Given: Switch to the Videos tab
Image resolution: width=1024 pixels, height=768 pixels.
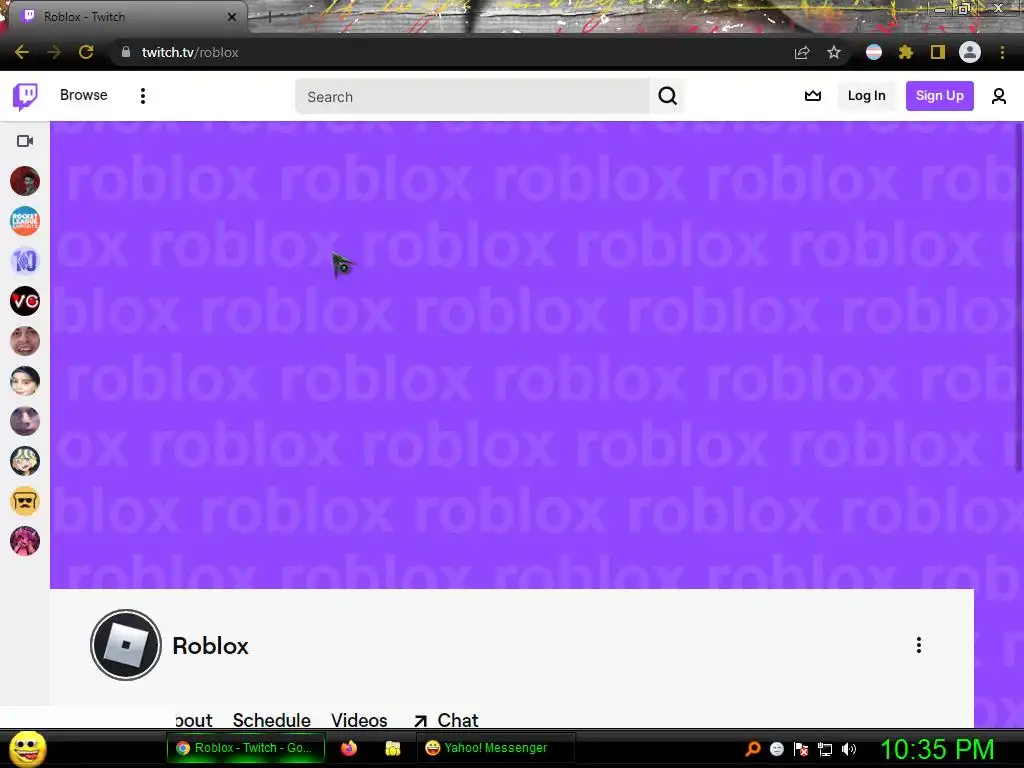Looking at the screenshot, I should (x=359, y=720).
